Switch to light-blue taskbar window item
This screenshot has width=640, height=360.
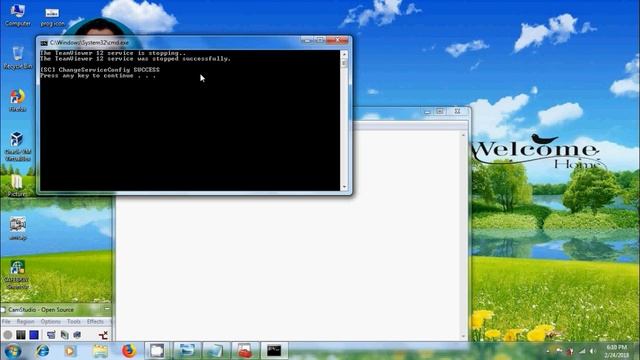point(216,351)
